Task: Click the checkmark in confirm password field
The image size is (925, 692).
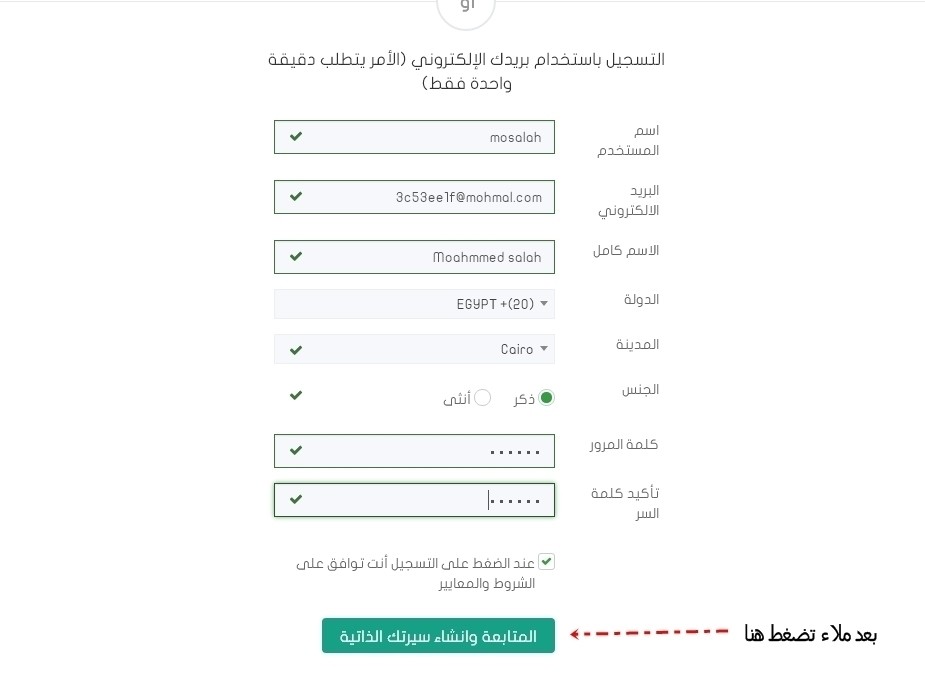Action: point(296,499)
